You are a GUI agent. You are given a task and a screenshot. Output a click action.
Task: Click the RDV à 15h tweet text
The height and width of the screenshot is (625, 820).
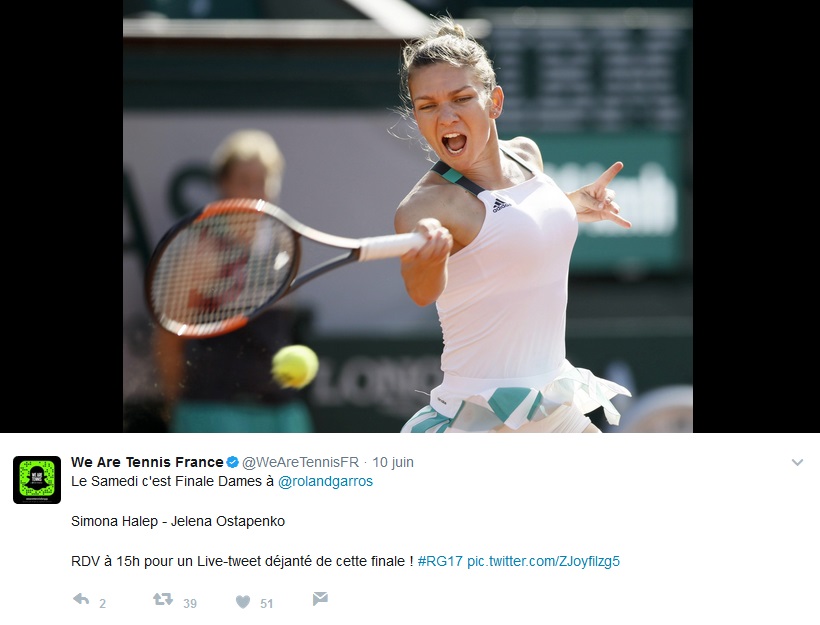[242, 561]
